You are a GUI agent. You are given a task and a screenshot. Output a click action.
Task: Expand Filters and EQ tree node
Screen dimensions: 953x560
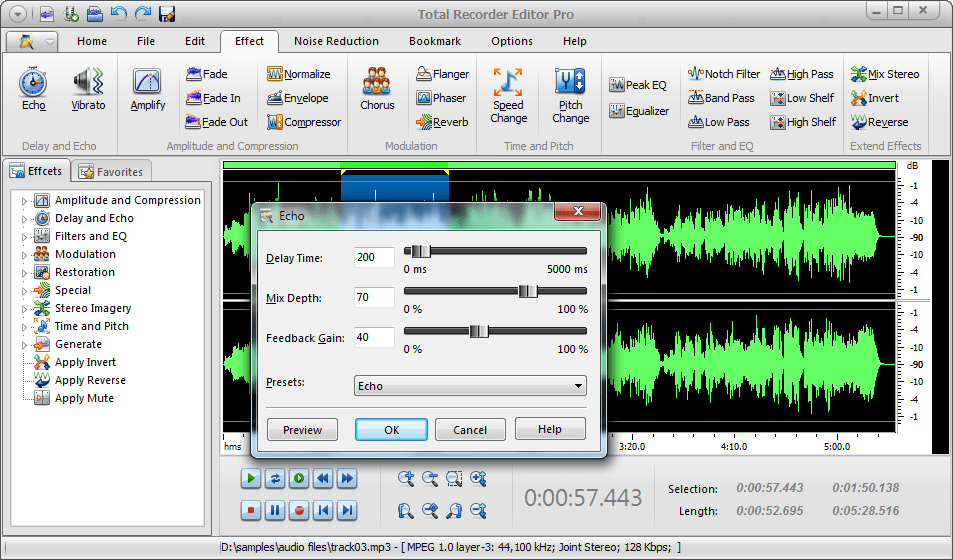point(24,237)
